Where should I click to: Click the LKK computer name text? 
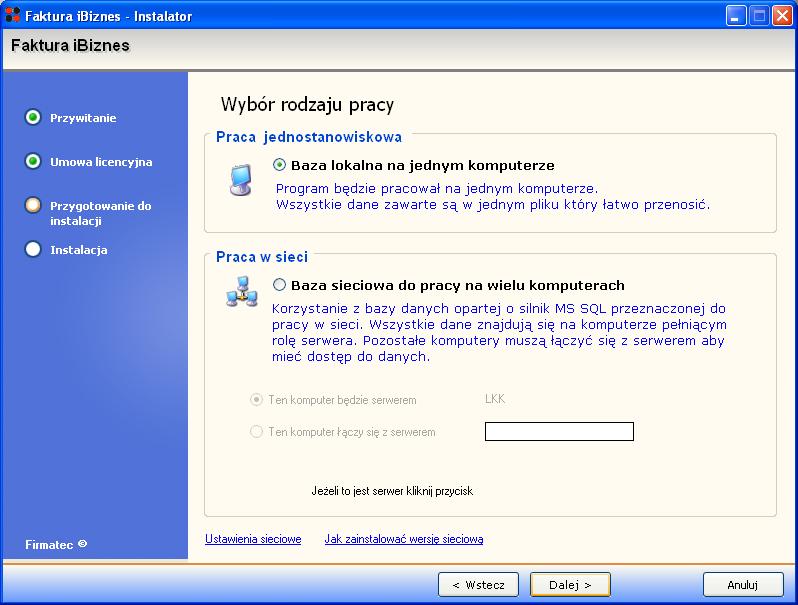pyautogui.click(x=495, y=399)
